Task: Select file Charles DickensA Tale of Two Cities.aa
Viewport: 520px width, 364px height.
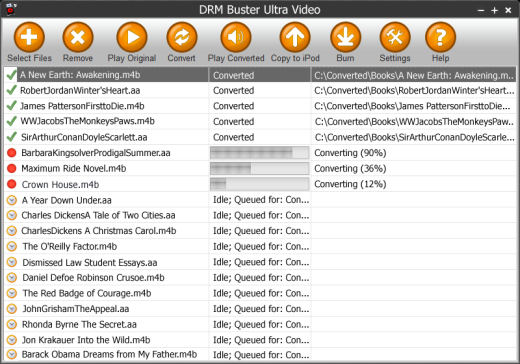Action: coord(98,215)
